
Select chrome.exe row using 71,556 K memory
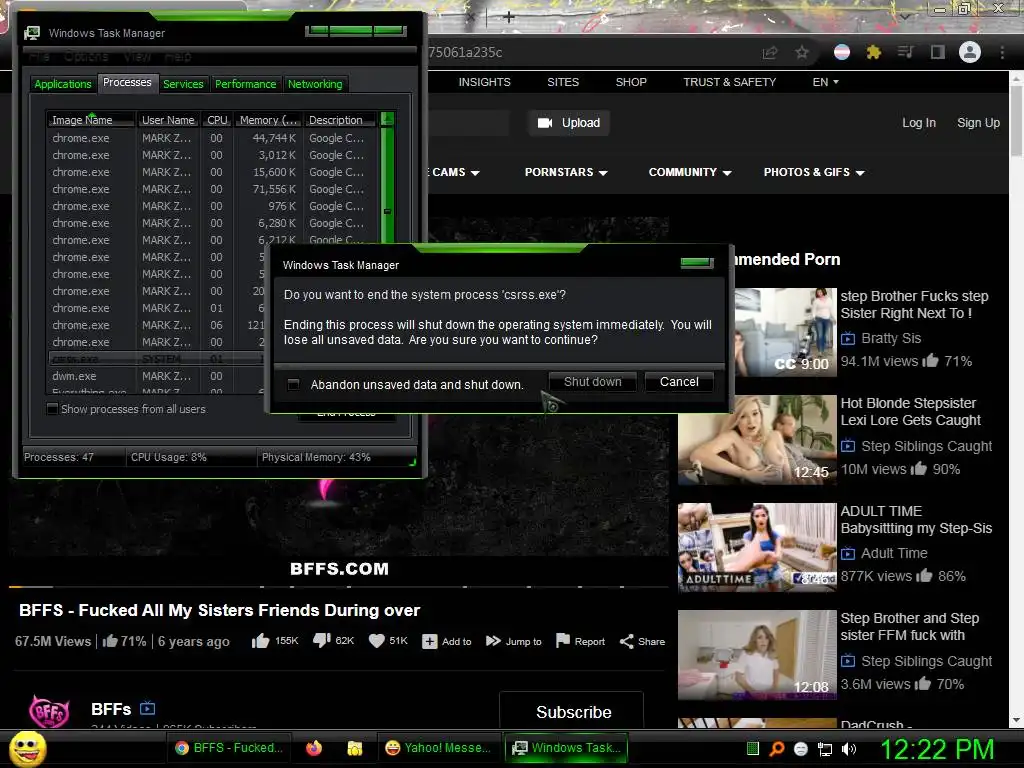212,189
